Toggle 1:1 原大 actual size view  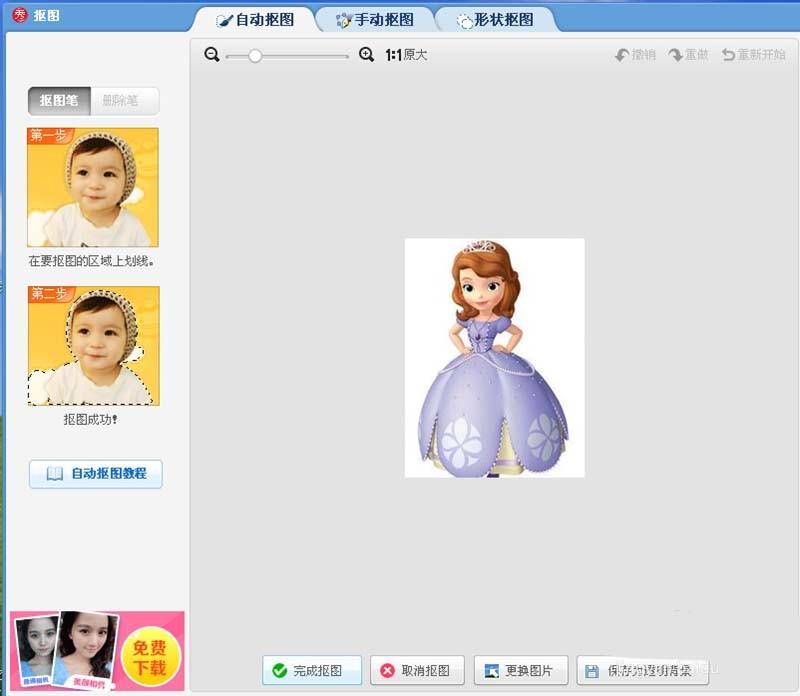click(406, 55)
